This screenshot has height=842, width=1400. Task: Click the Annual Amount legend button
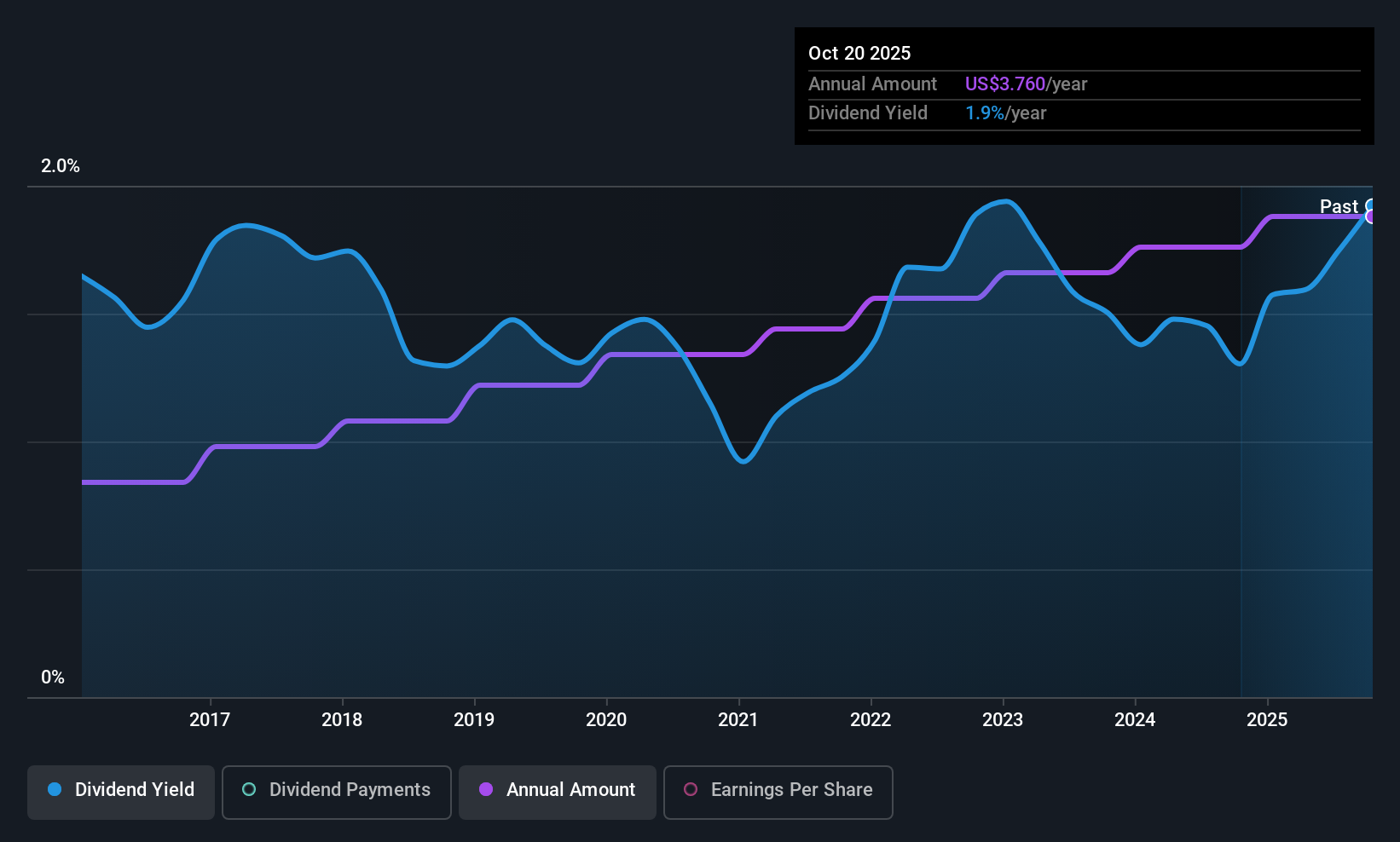tap(557, 791)
